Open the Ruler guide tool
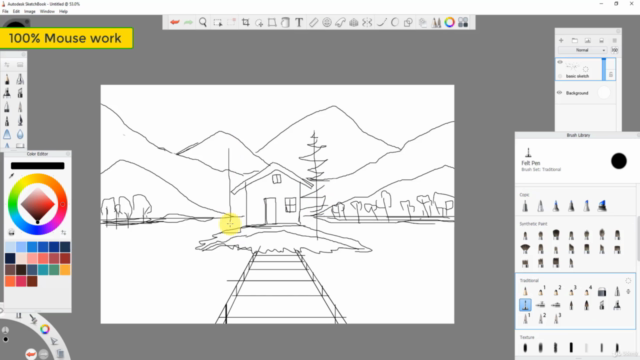 313,22
